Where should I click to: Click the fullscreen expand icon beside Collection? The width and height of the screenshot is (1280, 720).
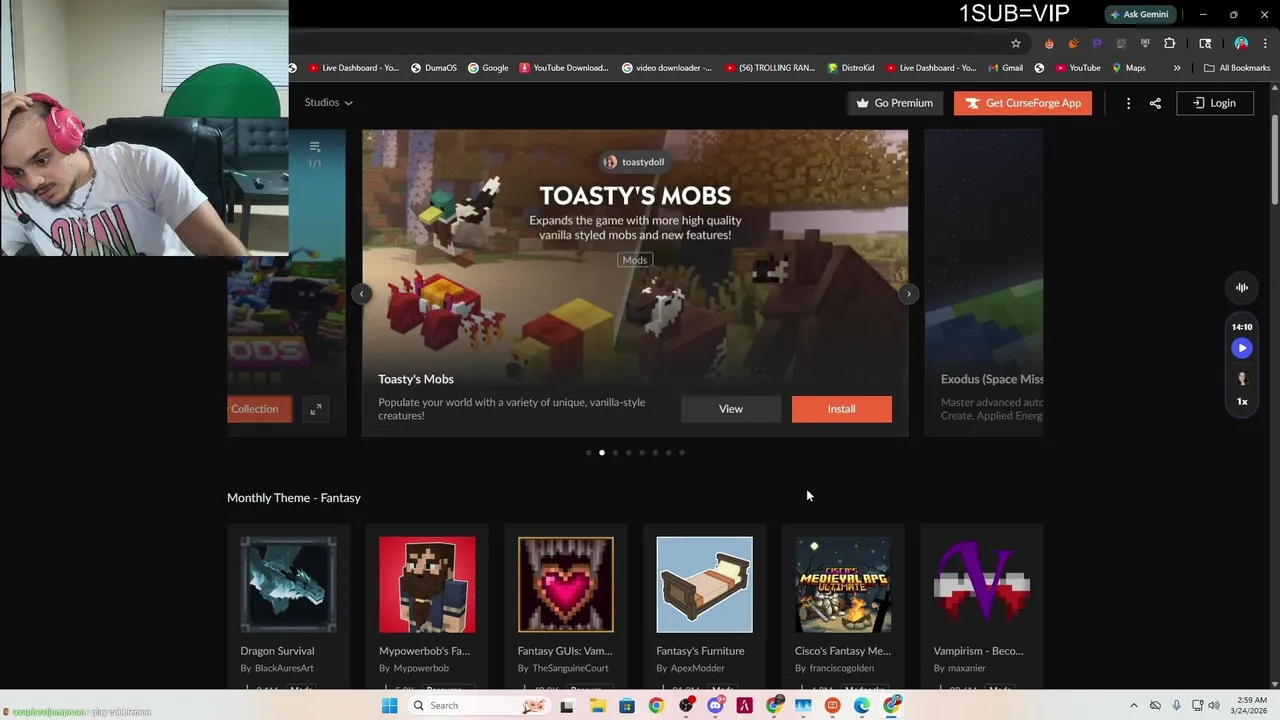coord(315,409)
